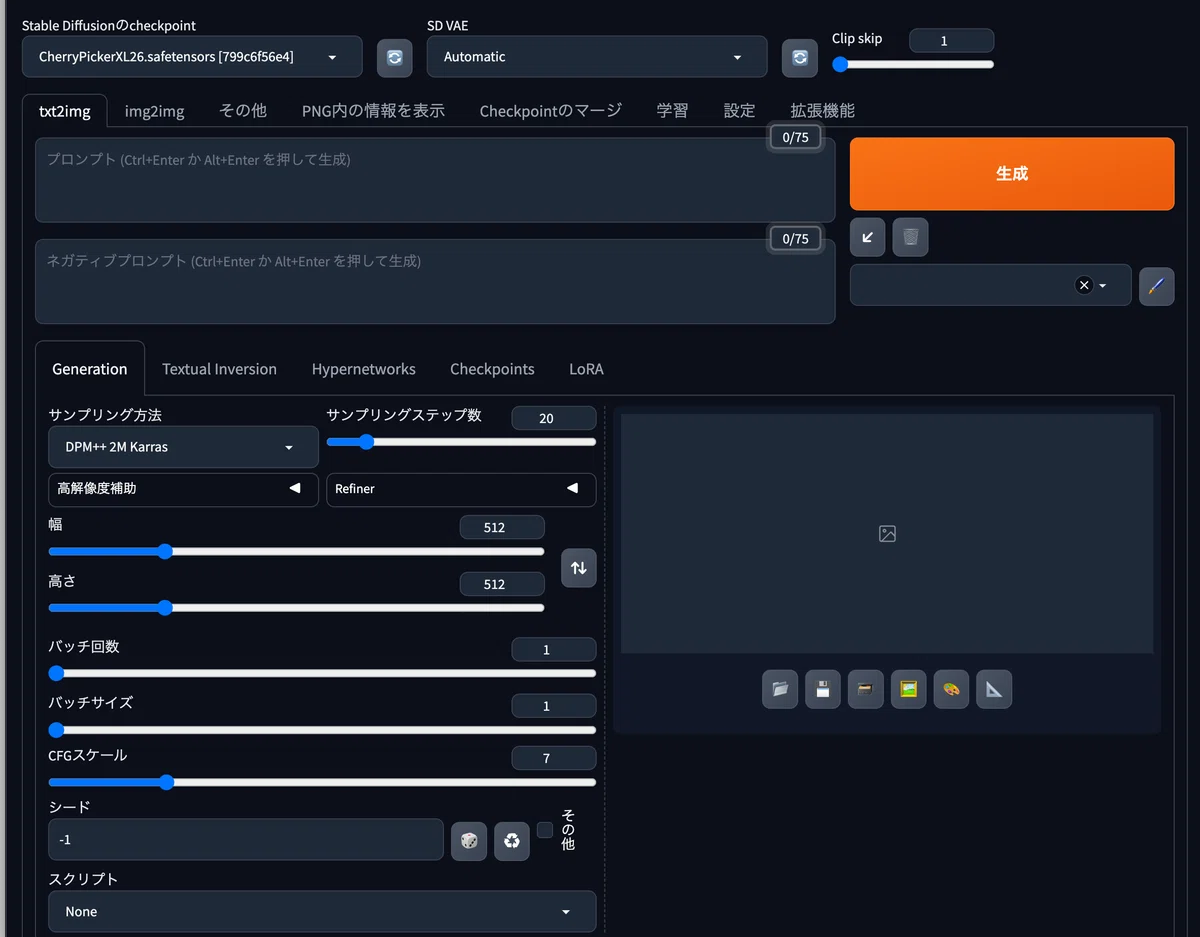Screen dimensions: 1200x937
Task: Adjust the バッチ回数 slider
Action: [322, 673]
